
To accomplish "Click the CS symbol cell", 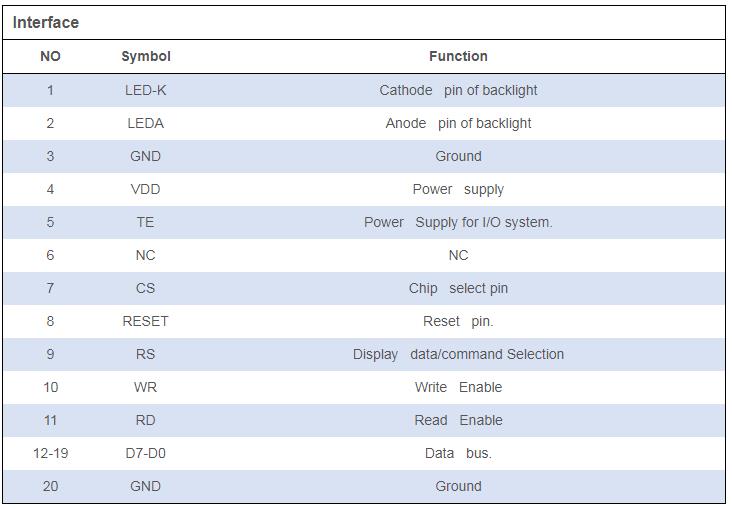I will pos(146,288).
